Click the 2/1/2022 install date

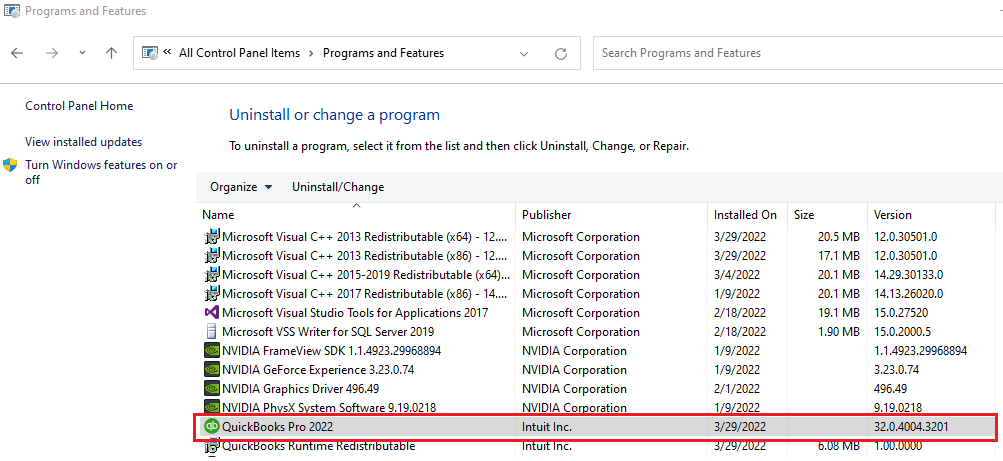(737, 389)
